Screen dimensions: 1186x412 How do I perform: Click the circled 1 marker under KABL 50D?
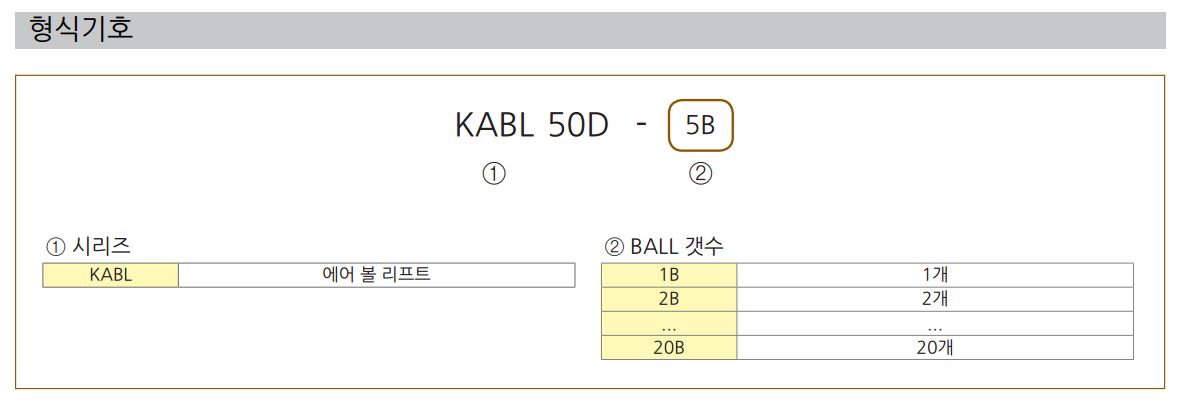(x=494, y=175)
